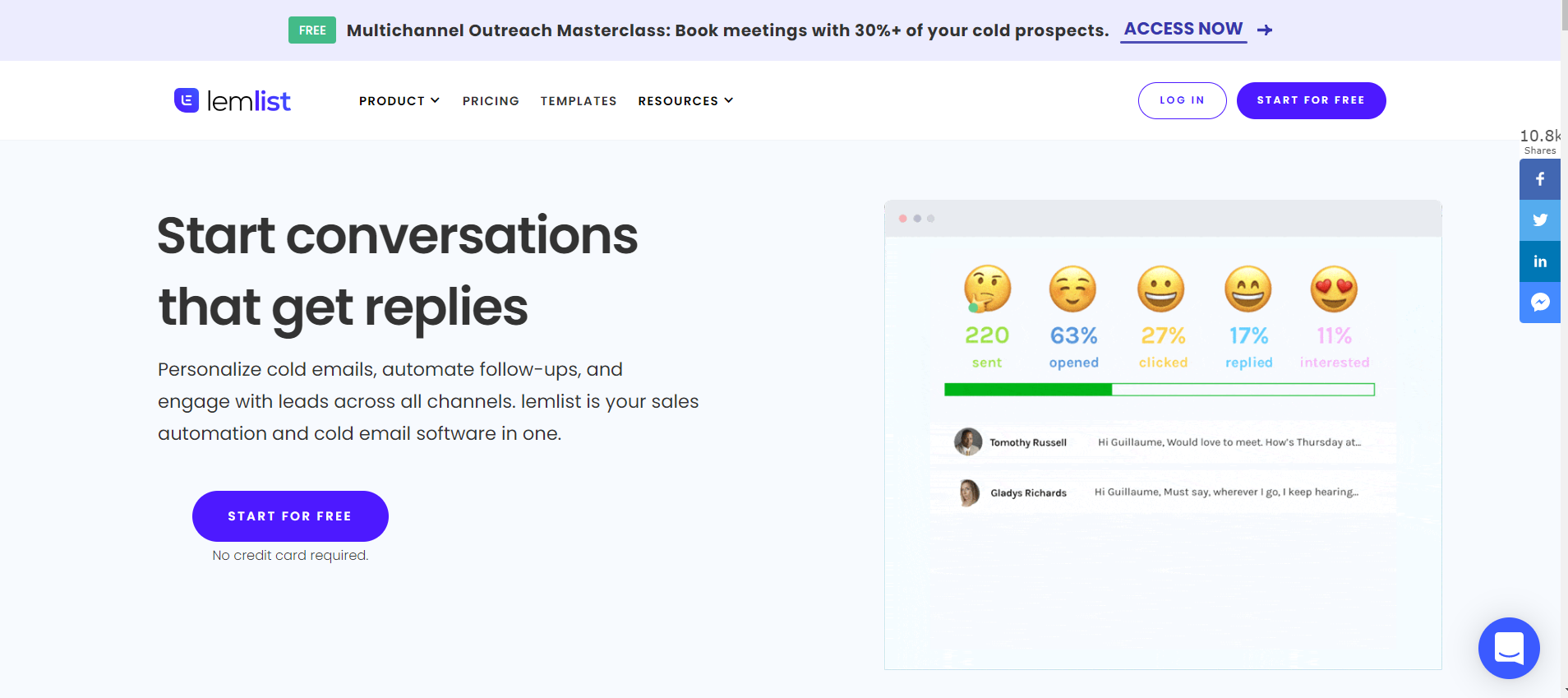This screenshot has width=1568, height=698.
Task: Click message 'Would love to meet'
Action: [1229, 442]
